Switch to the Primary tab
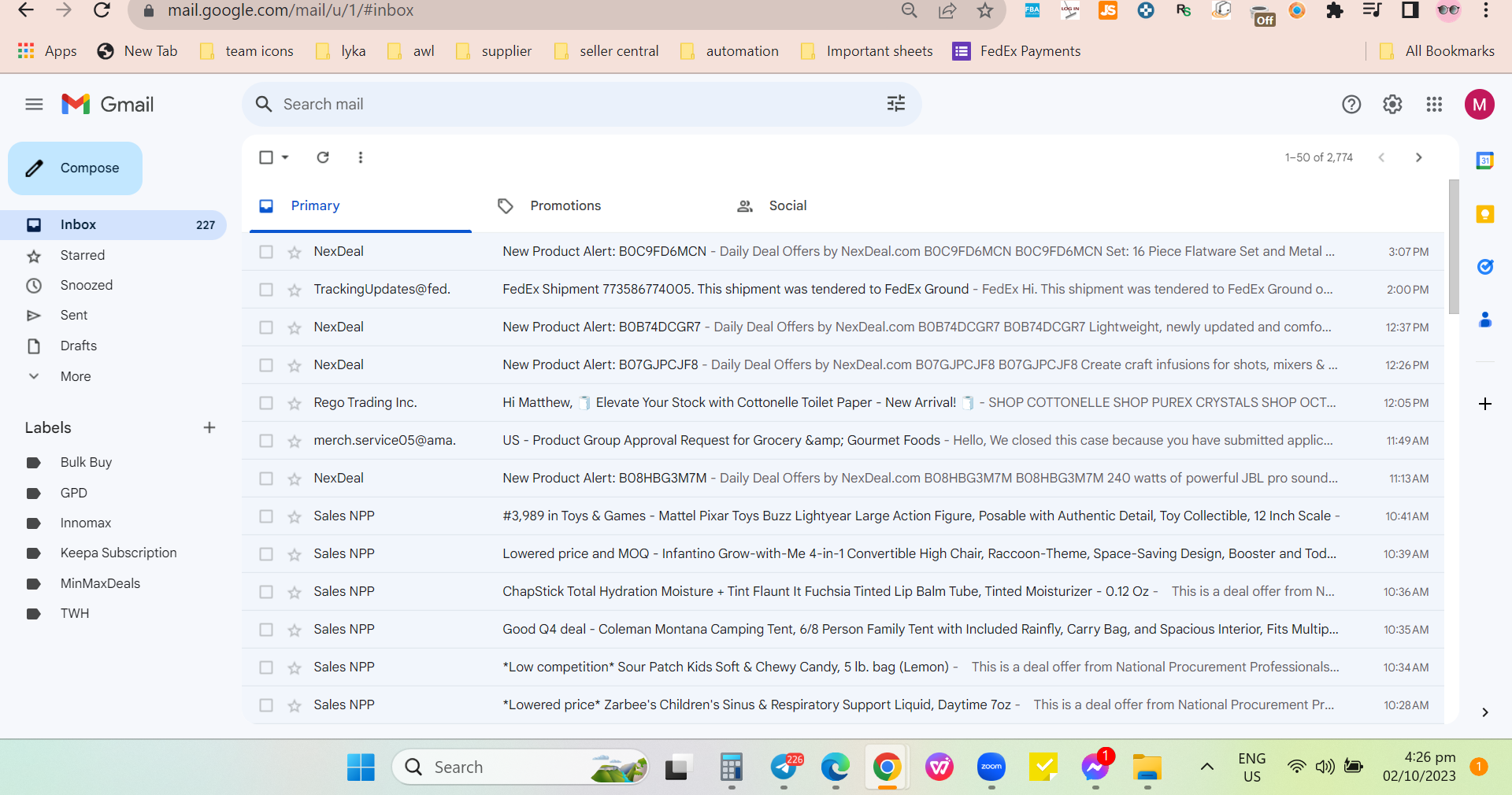Screen dimensions: 1512x795 point(361,205)
